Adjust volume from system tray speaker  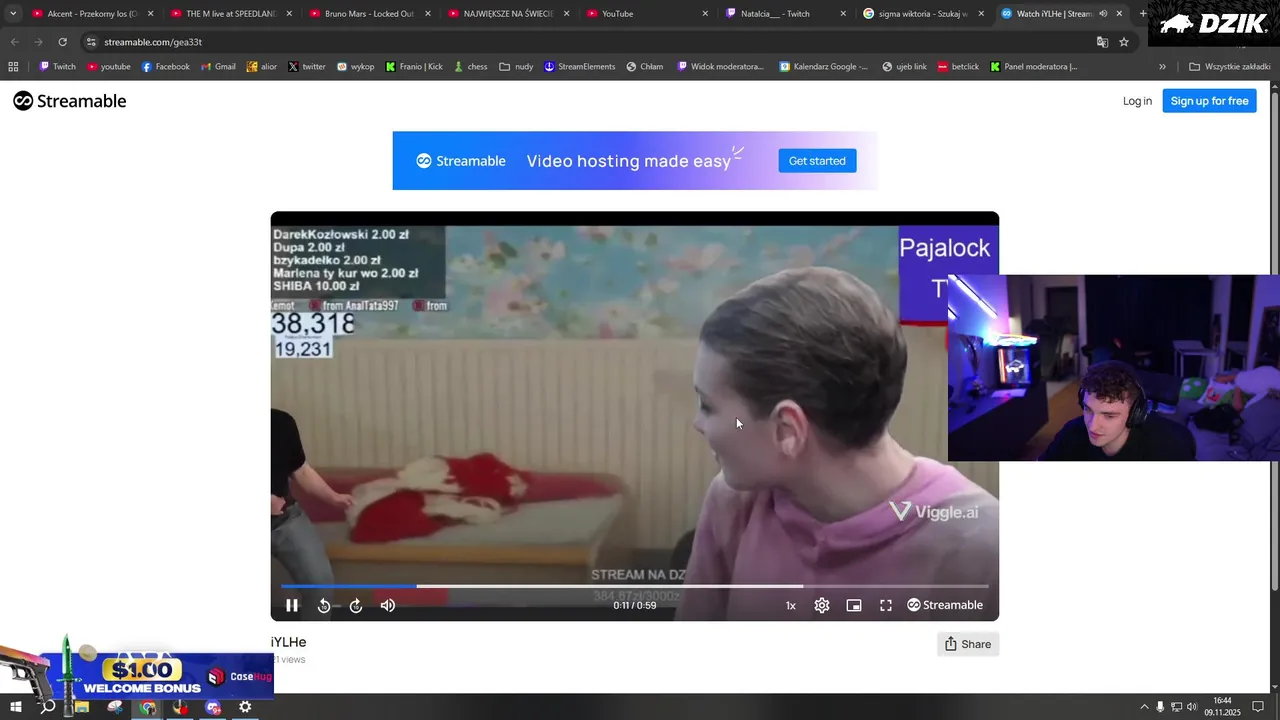(1192, 707)
